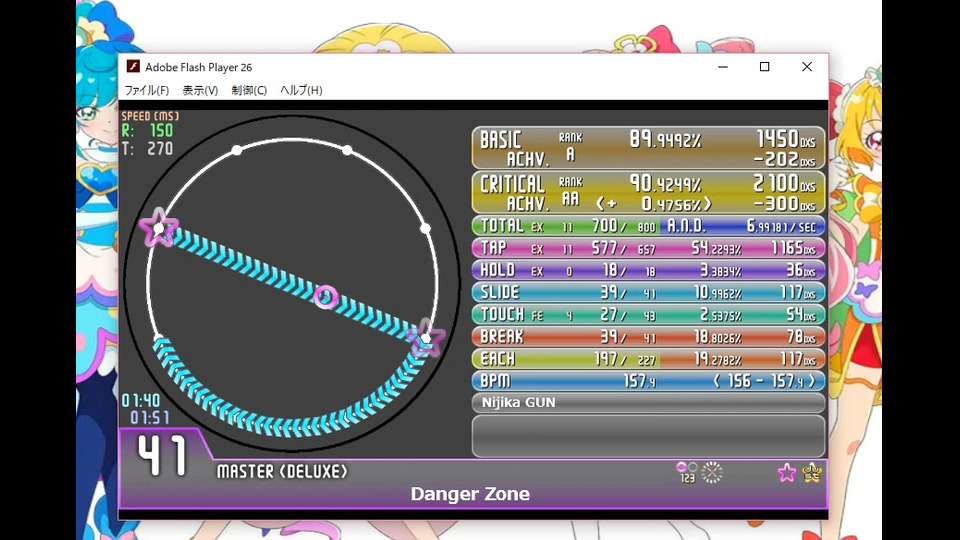Click the dashed circle judge-line icon

click(x=712, y=473)
